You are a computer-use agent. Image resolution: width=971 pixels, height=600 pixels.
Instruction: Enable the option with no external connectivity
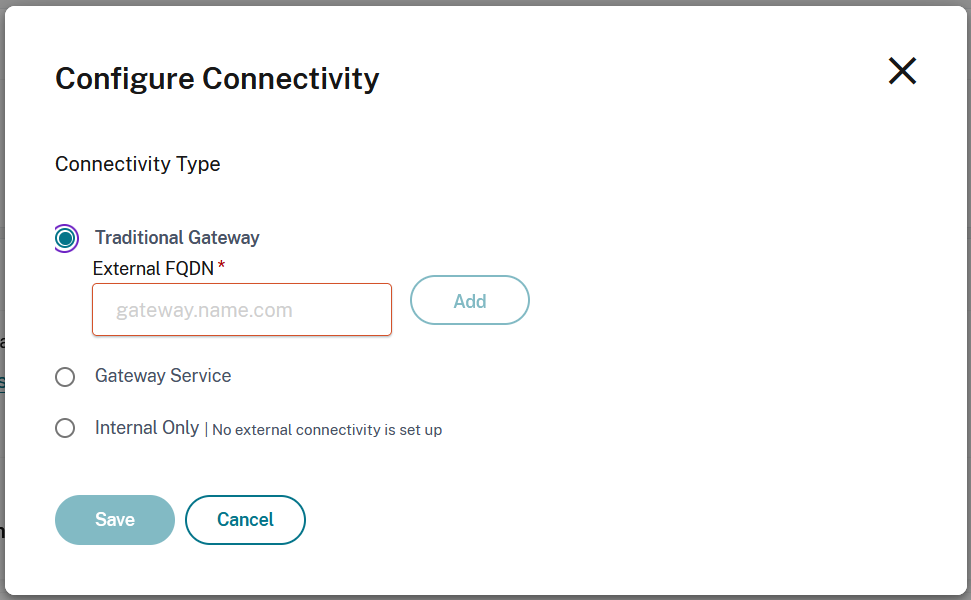[x=65, y=428]
